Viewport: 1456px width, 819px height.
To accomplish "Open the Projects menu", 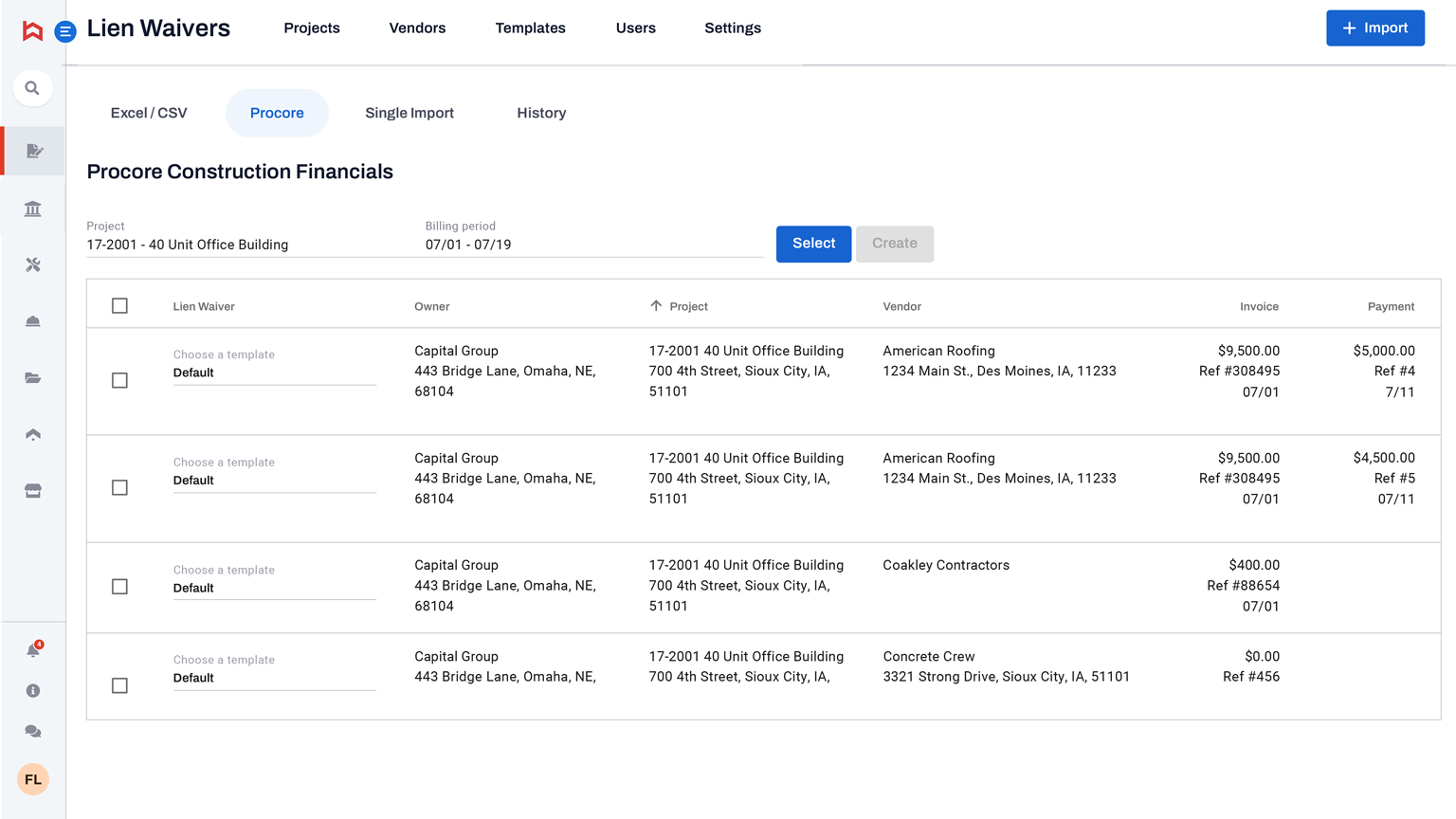I will pos(312,28).
